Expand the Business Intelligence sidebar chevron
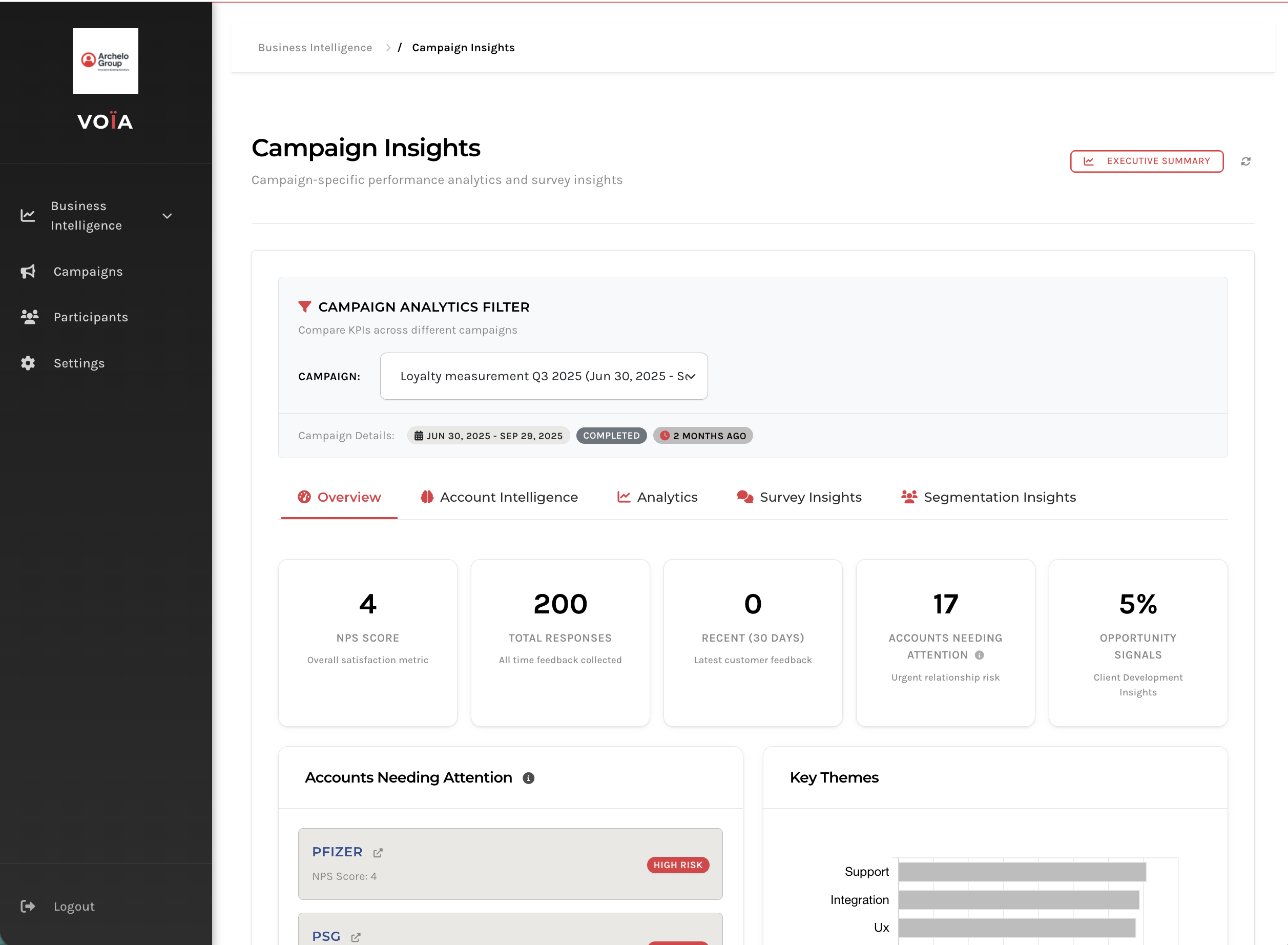The height and width of the screenshot is (945, 1288). tap(167, 216)
